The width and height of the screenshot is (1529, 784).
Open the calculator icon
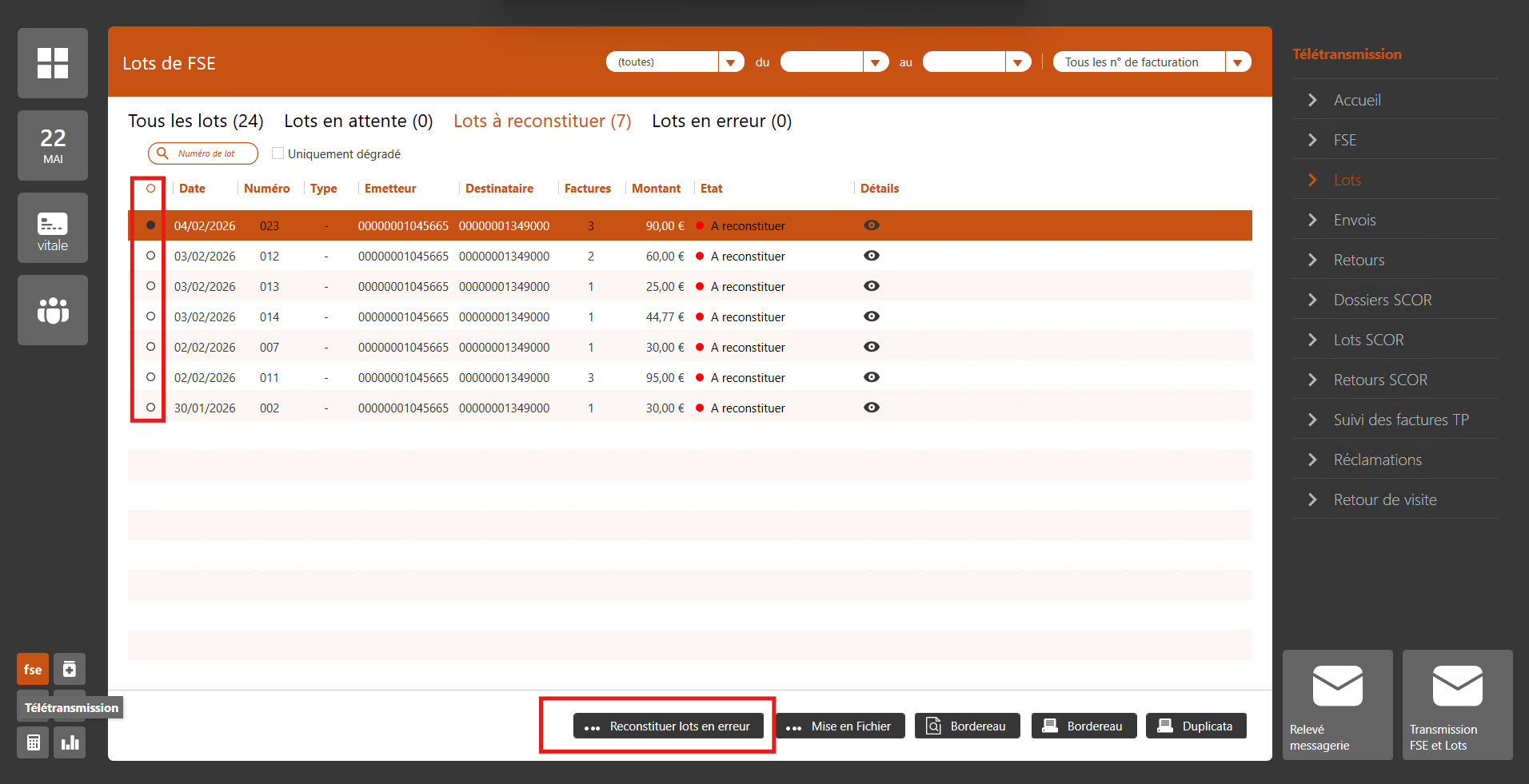pyautogui.click(x=33, y=742)
